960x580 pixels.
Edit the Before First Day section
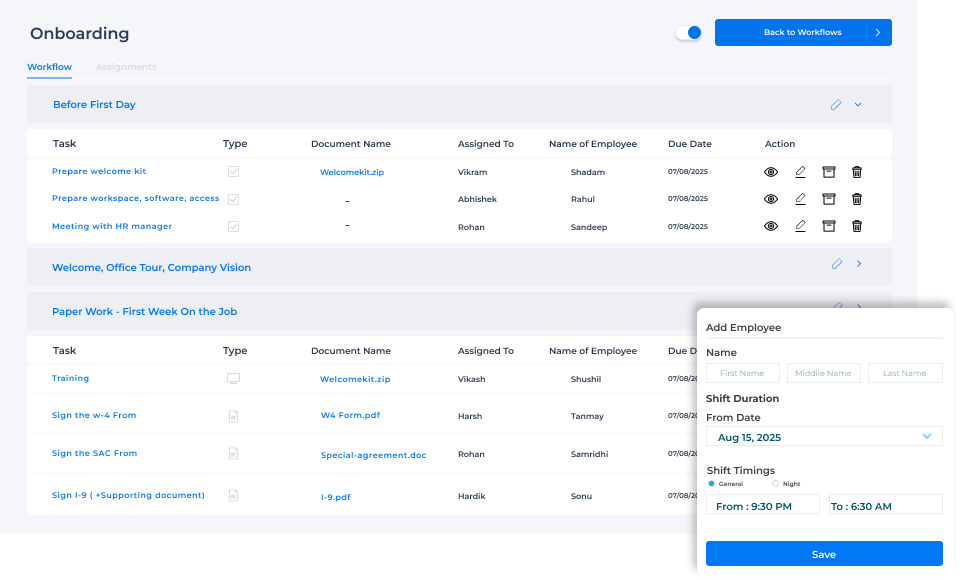(836, 105)
